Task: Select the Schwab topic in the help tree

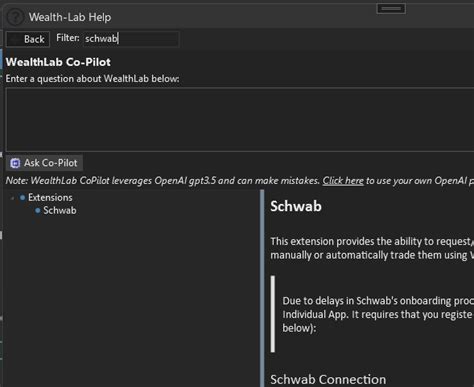Action: (60, 210)
